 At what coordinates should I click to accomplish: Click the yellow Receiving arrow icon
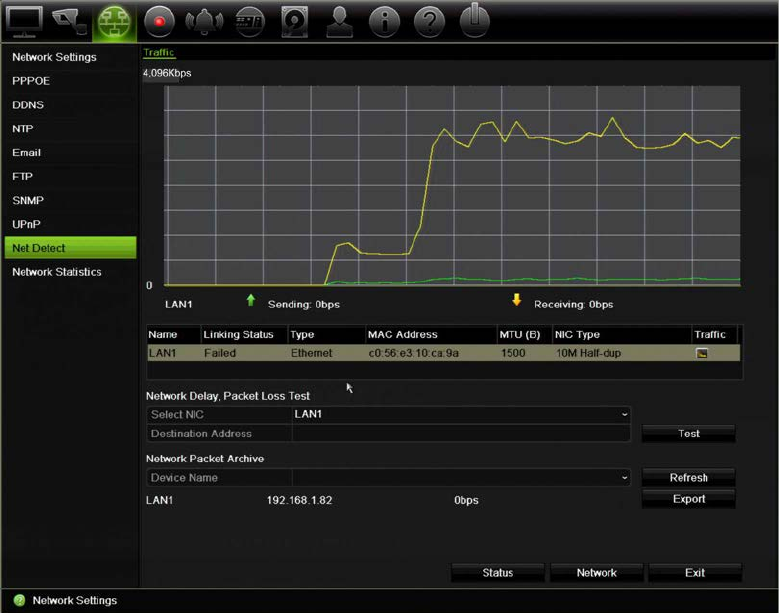tap(517, 300)
